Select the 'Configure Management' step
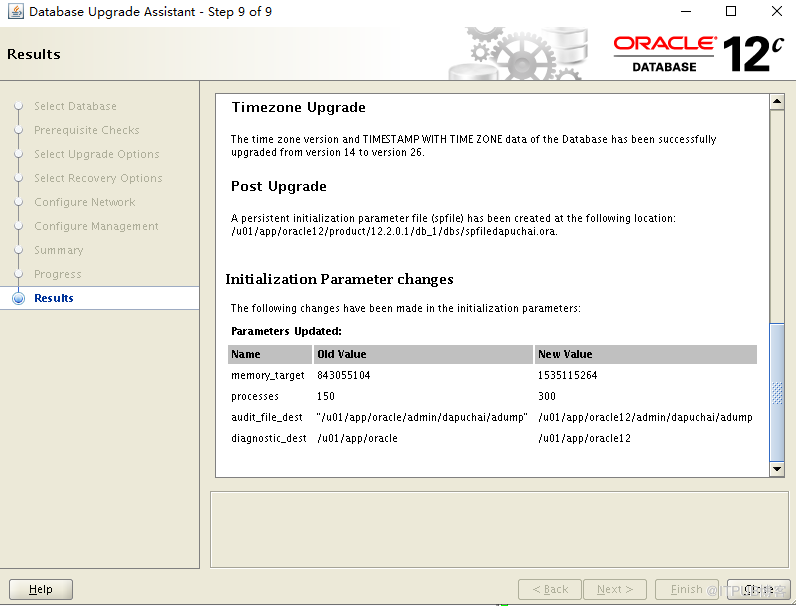Viewport: 796px width, 606px height. pos(96,226)
